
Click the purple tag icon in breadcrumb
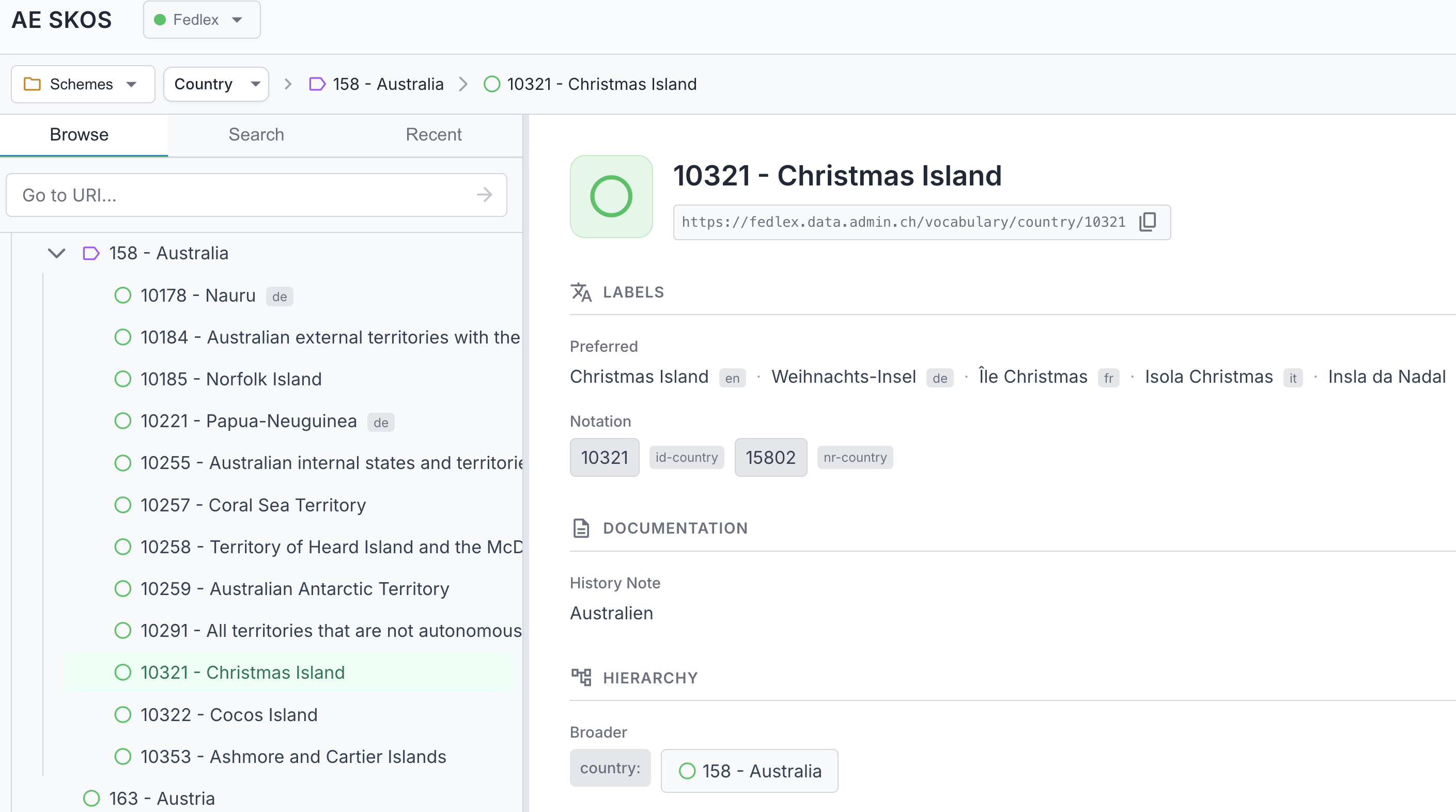click(317, 84)
